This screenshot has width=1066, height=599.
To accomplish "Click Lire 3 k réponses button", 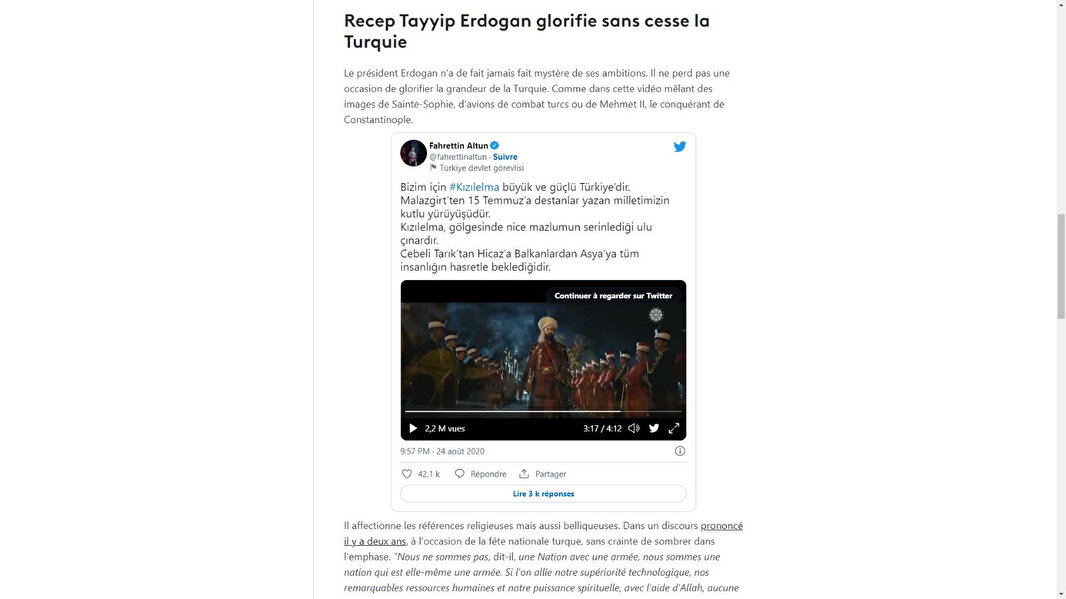I will 543,494.
